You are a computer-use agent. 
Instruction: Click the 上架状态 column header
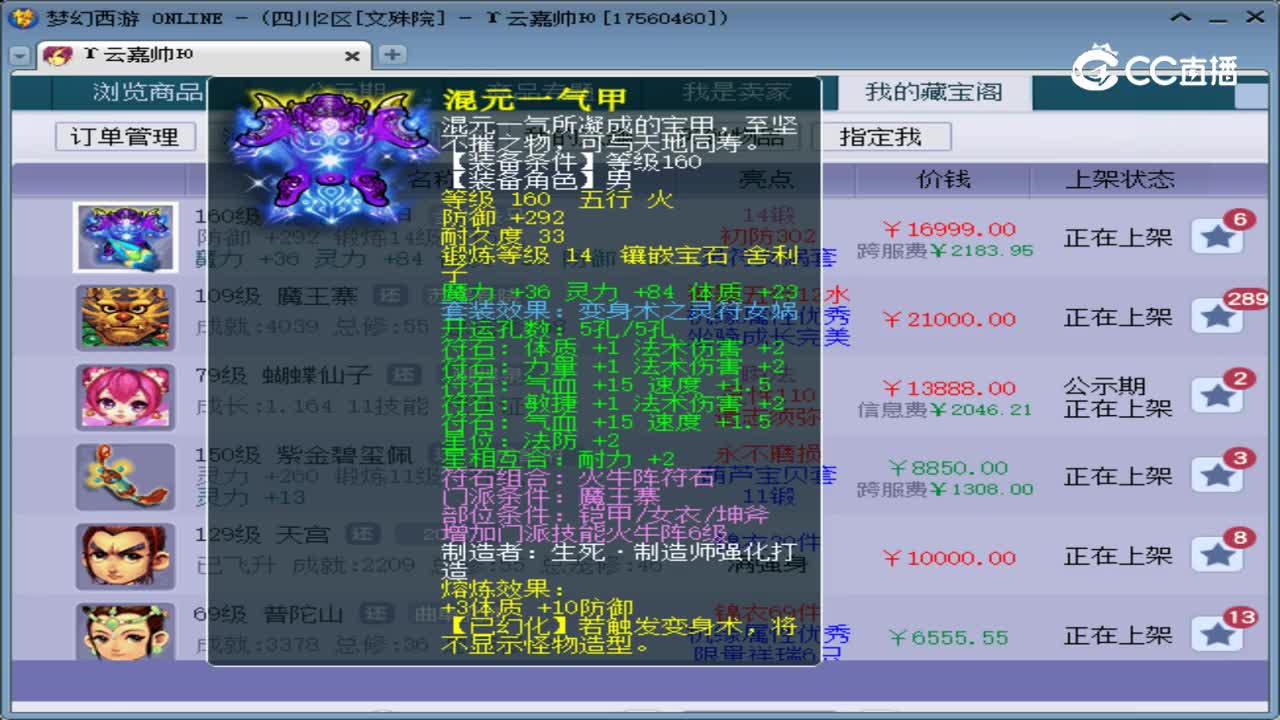pyautogui.click(x=1119, y=179)
